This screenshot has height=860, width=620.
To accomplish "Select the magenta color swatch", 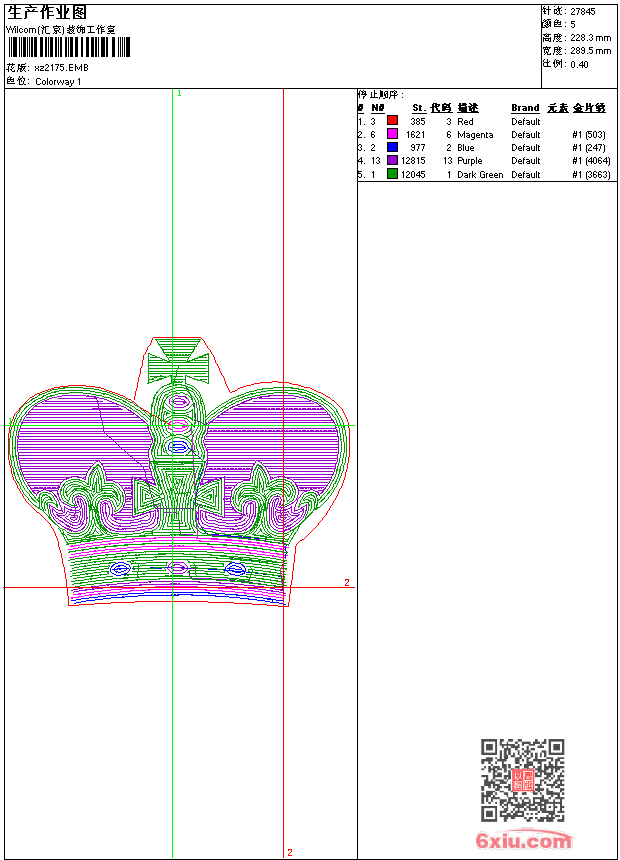I will point(392,134).
